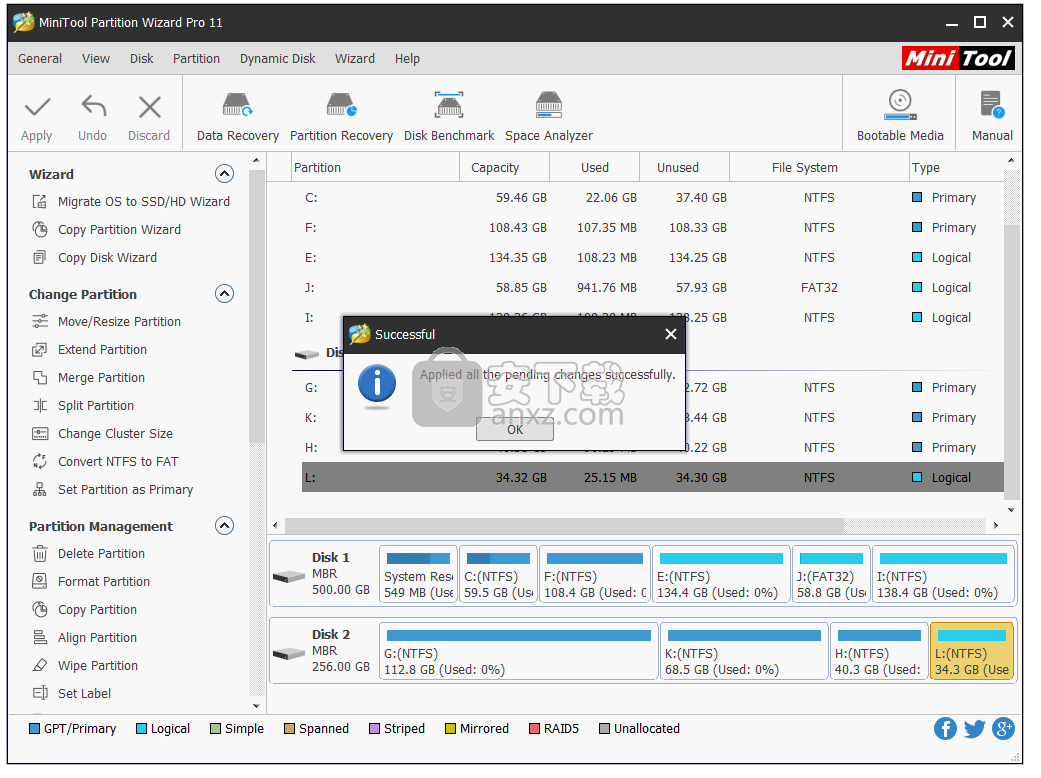Select the G:(NTFS) block on Disk 2 map

coord(519,651)
